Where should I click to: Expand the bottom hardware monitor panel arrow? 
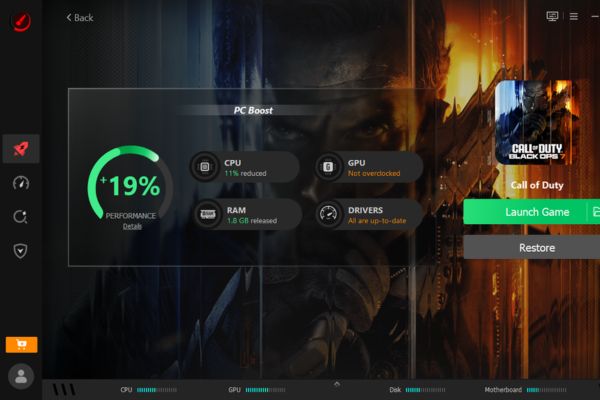(337, 384)
